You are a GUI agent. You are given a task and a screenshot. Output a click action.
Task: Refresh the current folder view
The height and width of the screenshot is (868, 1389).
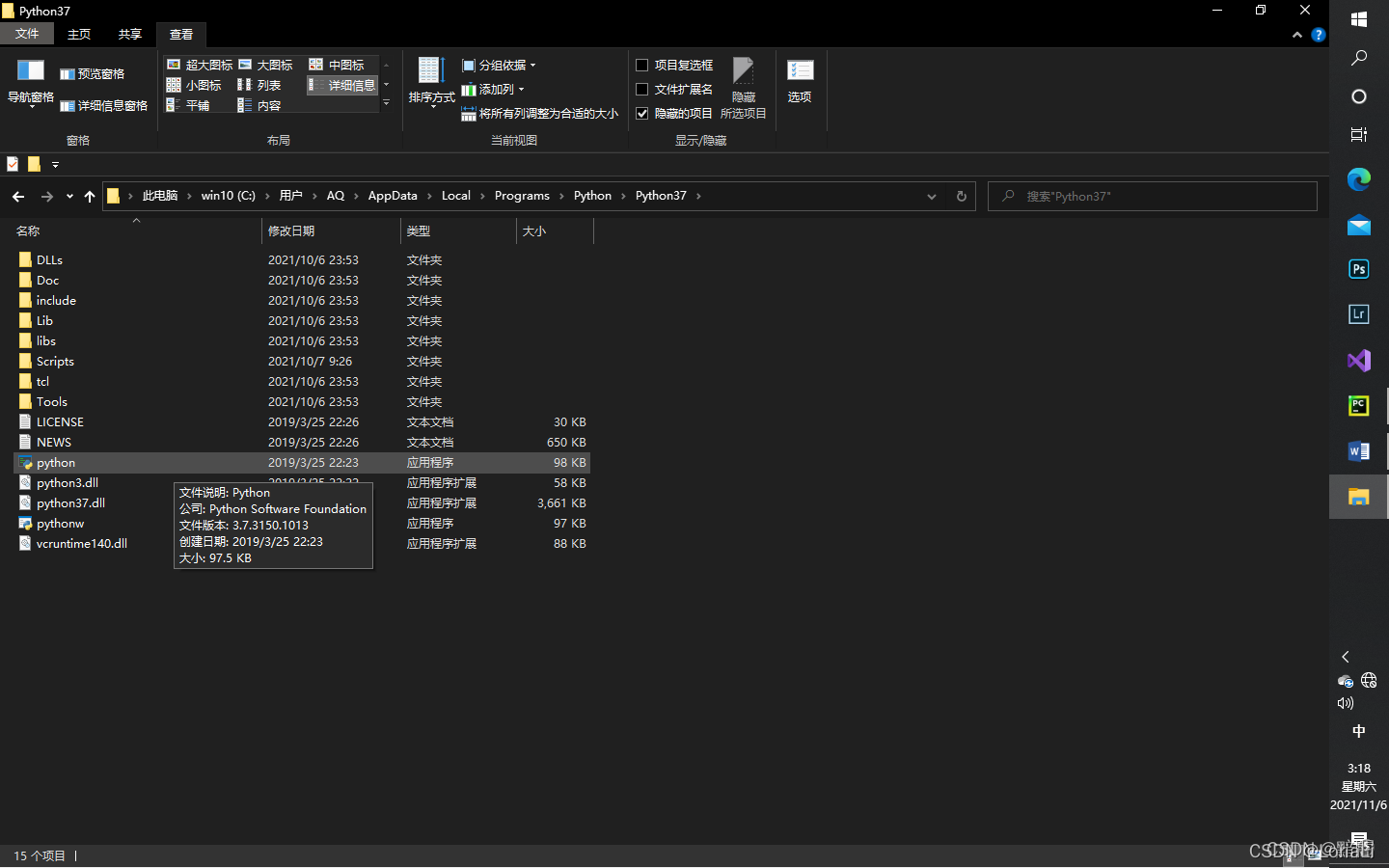click(961, 196)
